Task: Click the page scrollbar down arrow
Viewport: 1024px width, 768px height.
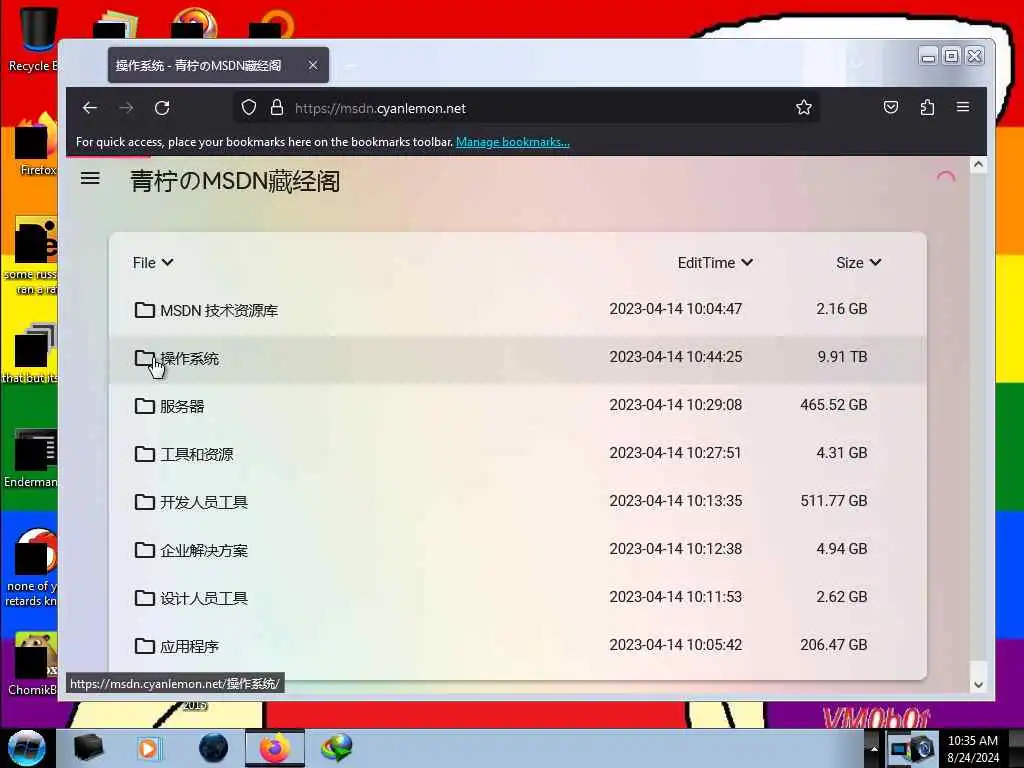Action: click(x=978, y=684)
